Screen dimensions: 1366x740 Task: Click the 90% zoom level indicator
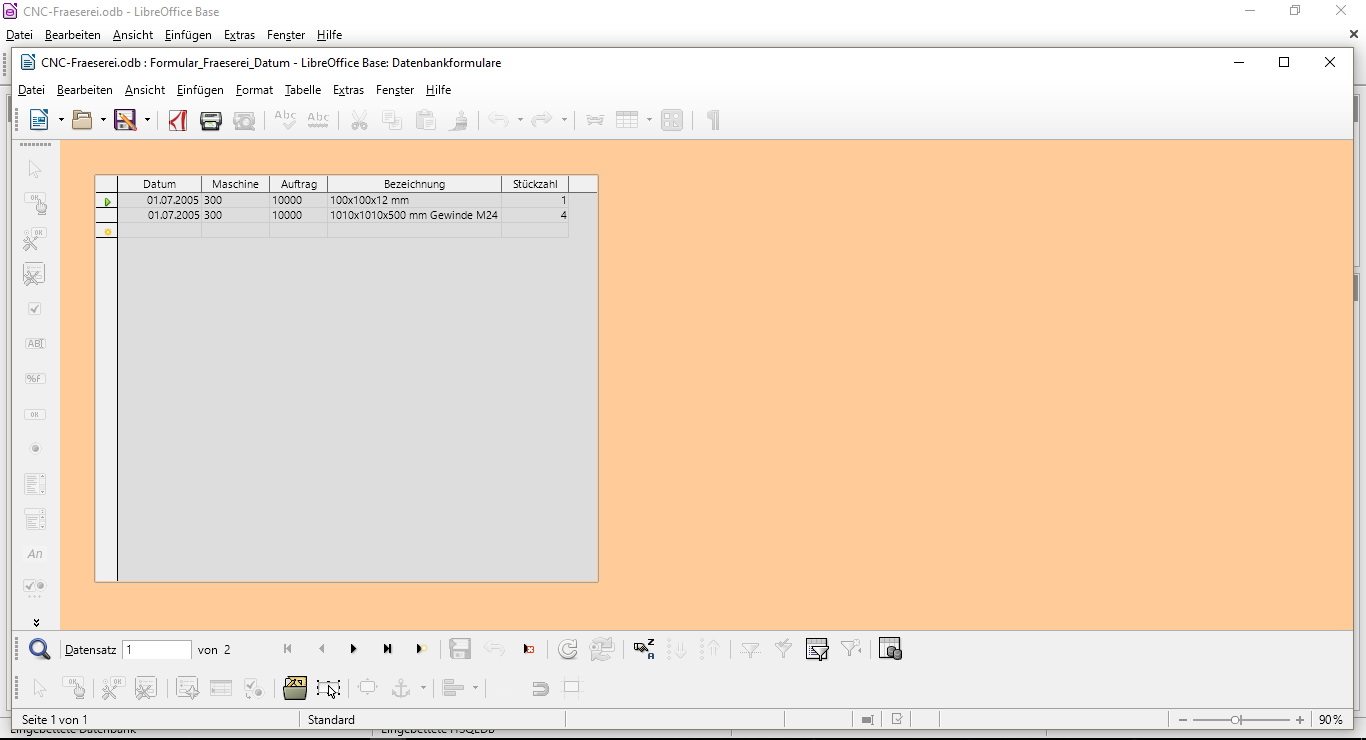click(1330, 720)
